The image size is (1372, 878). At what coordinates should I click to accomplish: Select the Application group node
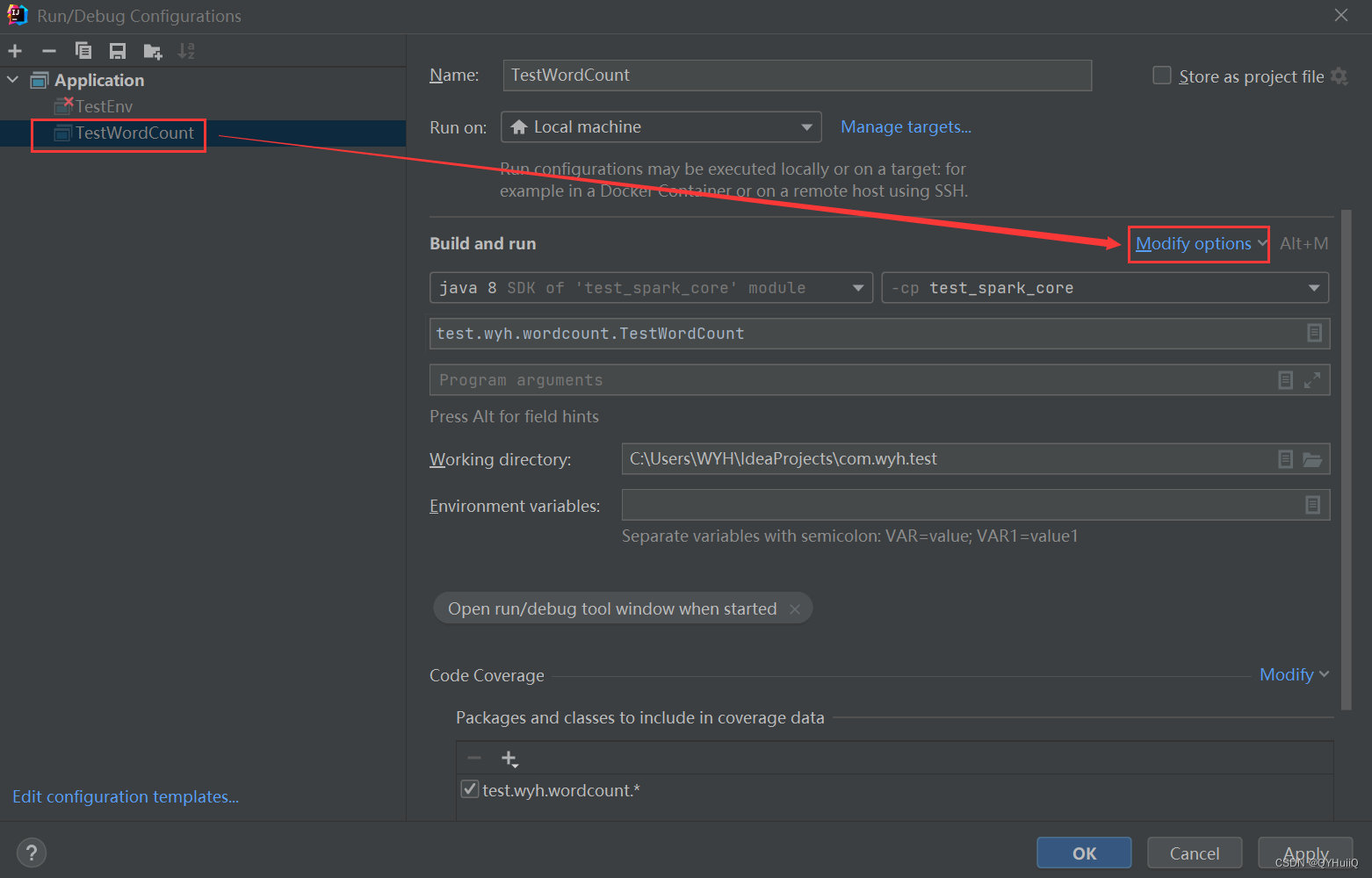click(99, 80)
